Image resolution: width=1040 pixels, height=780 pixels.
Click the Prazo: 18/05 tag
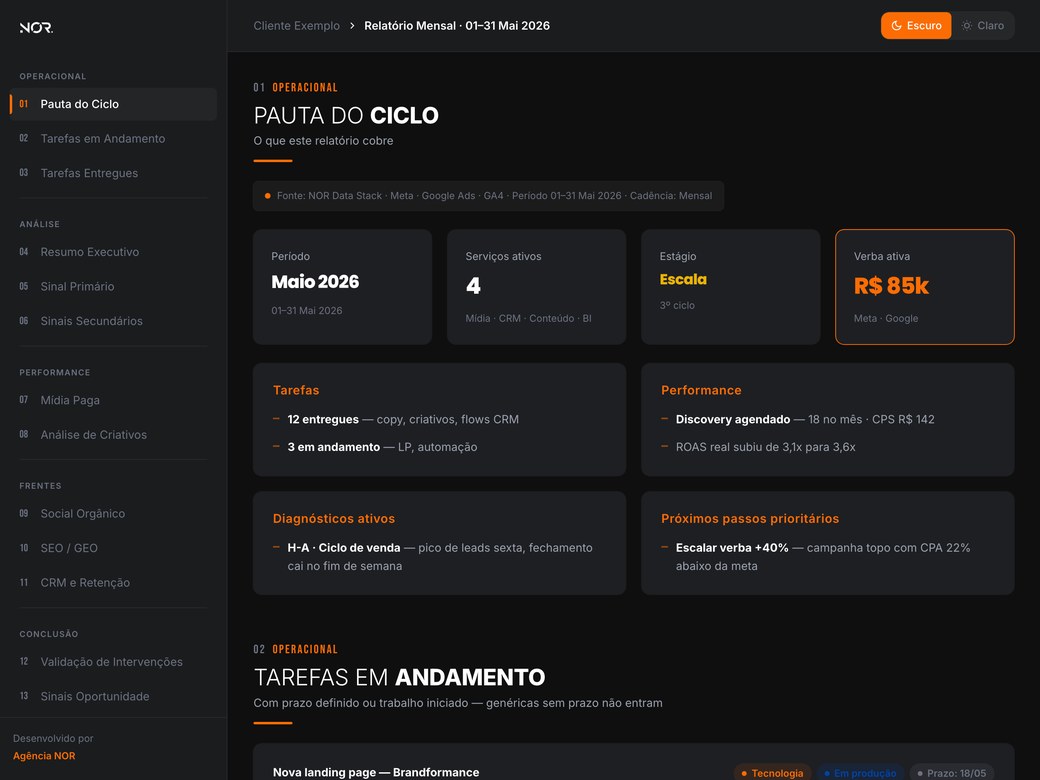tap(951, 773)
